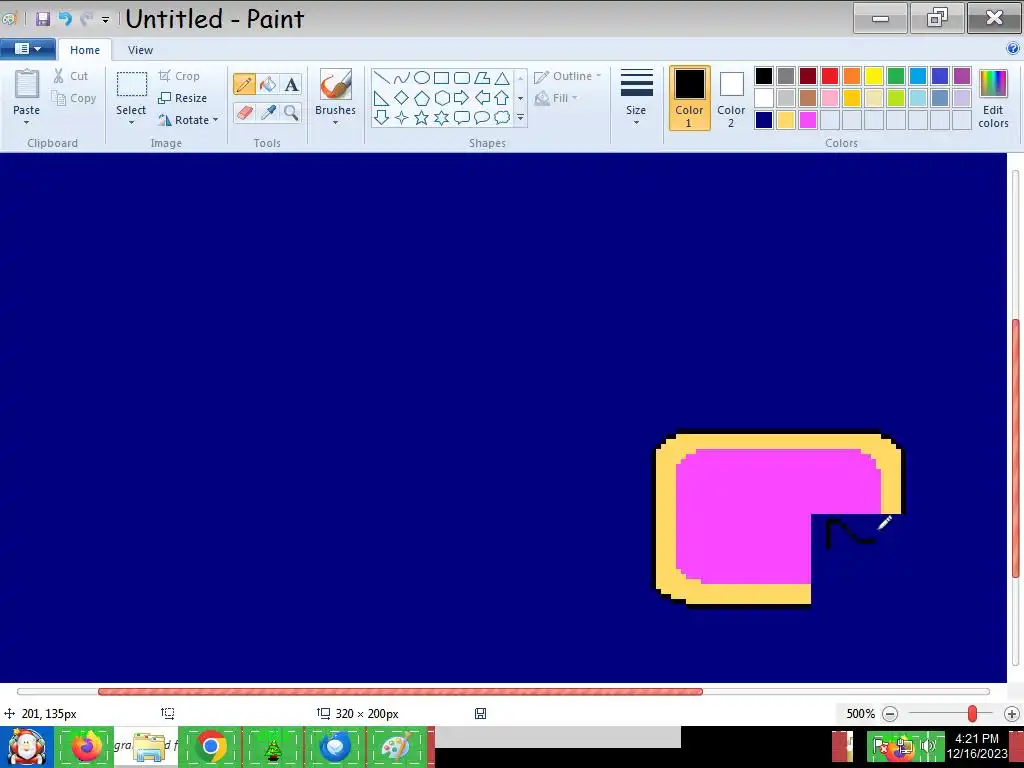Open Chrome from the taskbar

[210, 746]
